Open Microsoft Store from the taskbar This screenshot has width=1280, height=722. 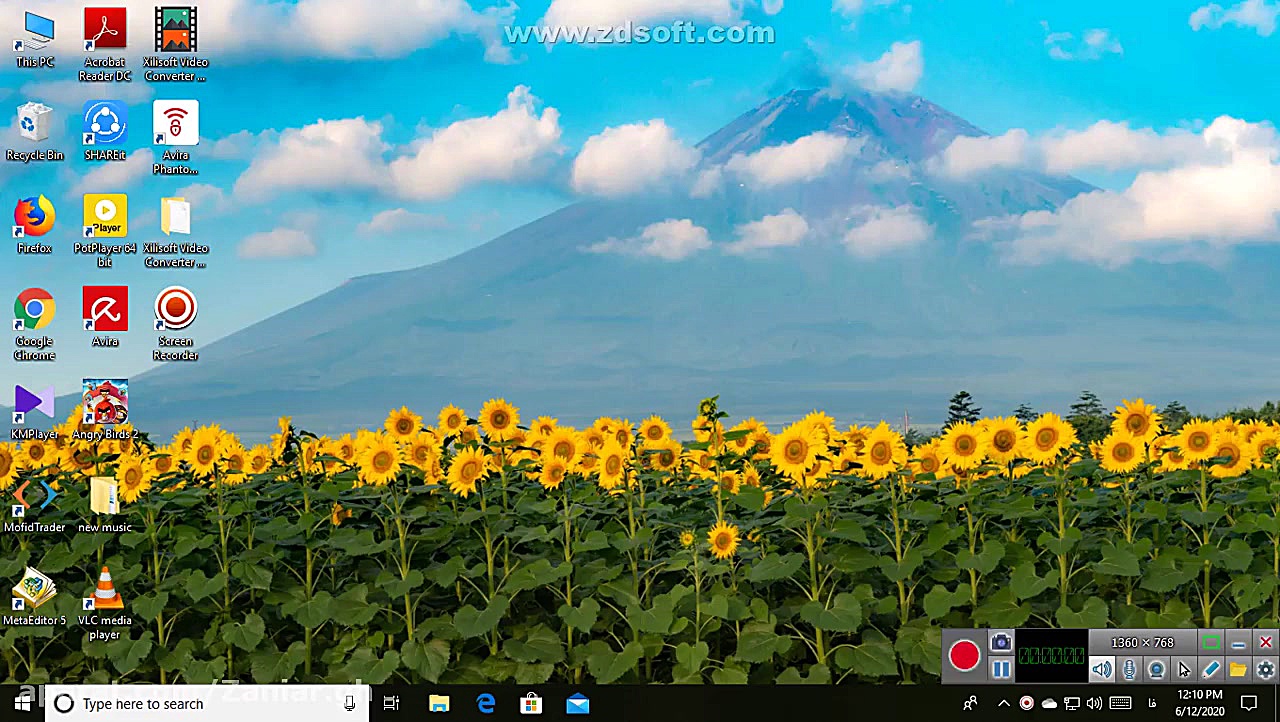532,704
